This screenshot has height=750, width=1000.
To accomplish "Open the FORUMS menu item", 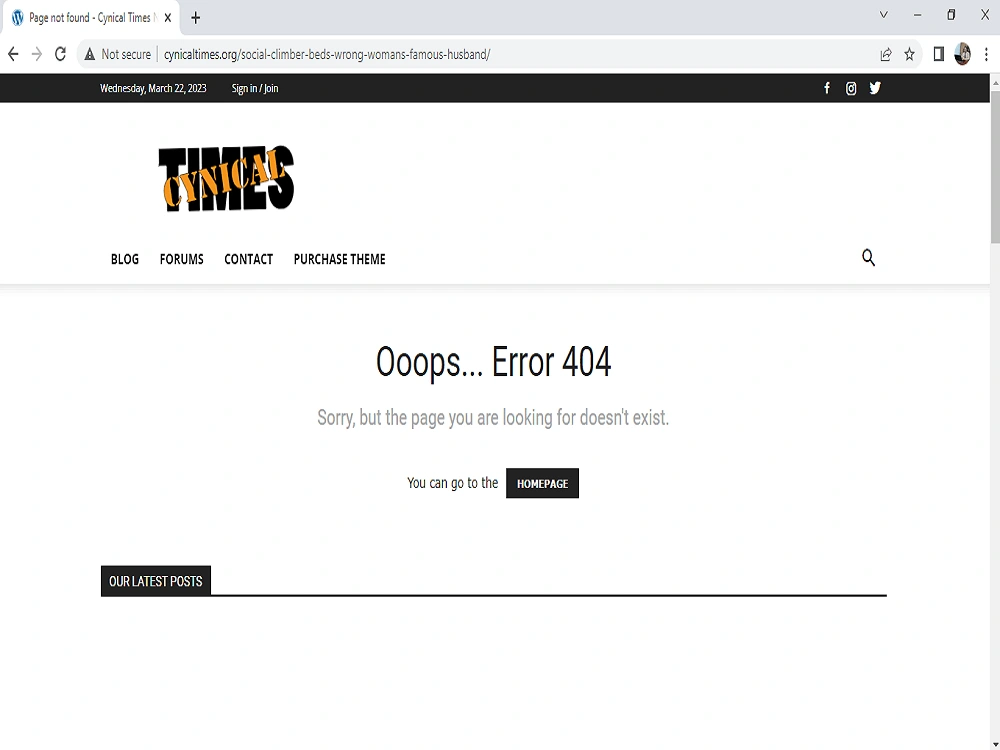I will click(x=182, y=259).
